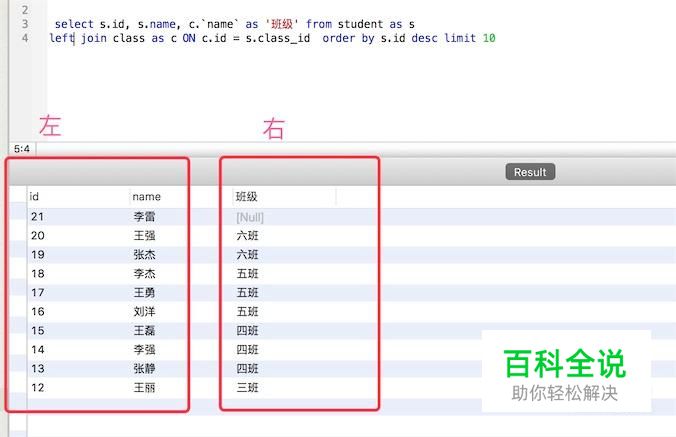Click the name cell 张静
The width and height of the screenshot is (676, 437).
point(144,368)
